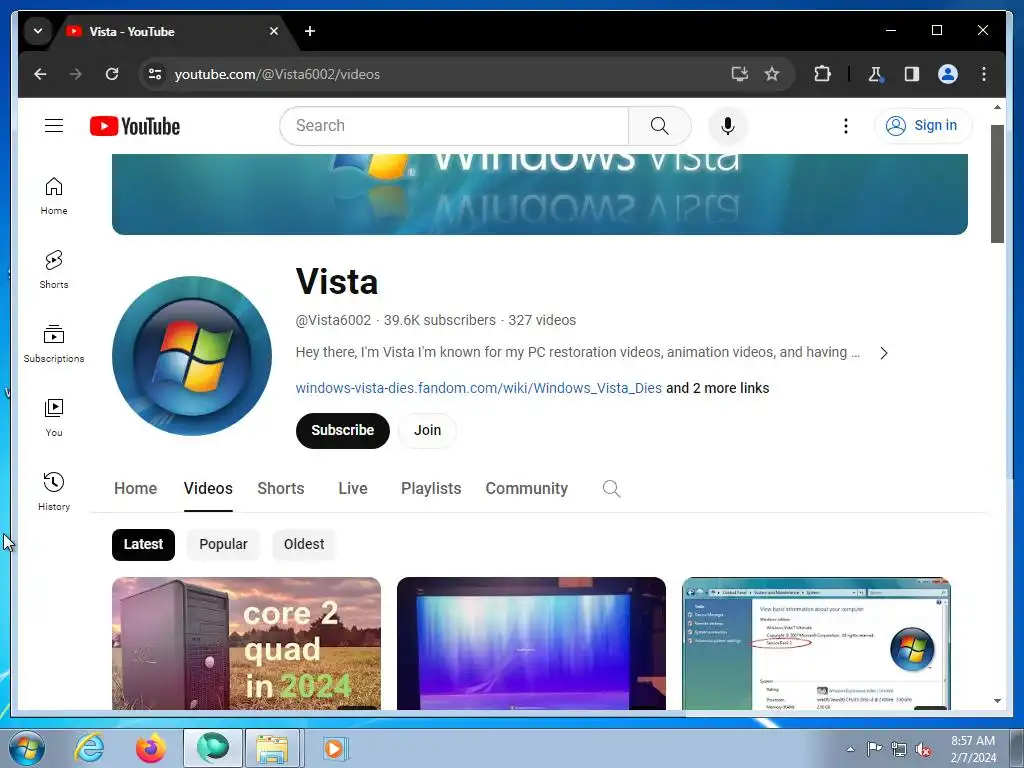Open History in the sidebar
This screenshot has height=768, width=1024.
54,492
